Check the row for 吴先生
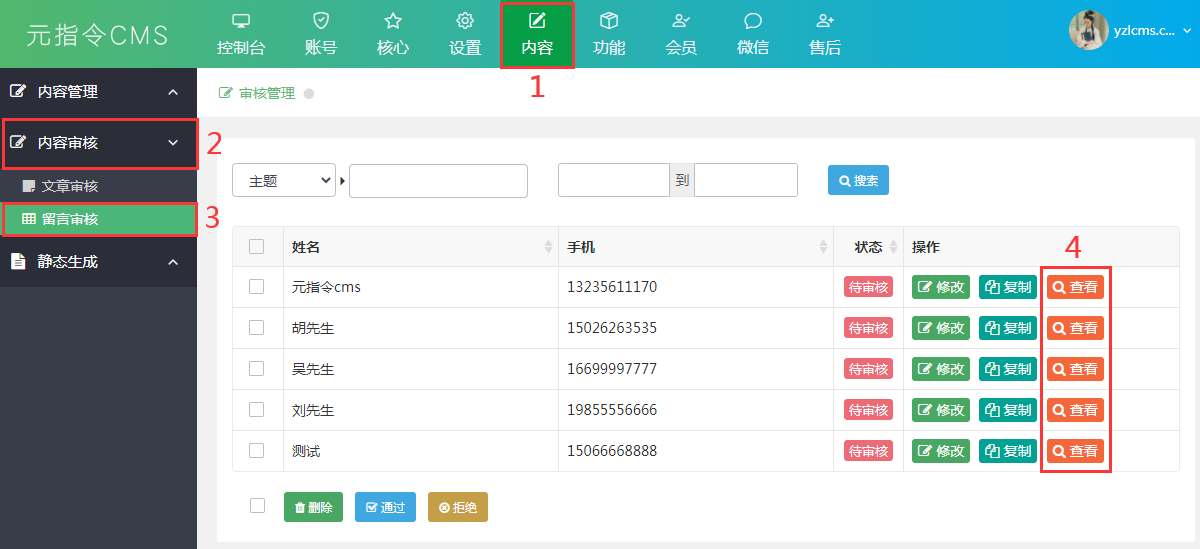This screenshot has height=549, width=1200. pos(257,368)
